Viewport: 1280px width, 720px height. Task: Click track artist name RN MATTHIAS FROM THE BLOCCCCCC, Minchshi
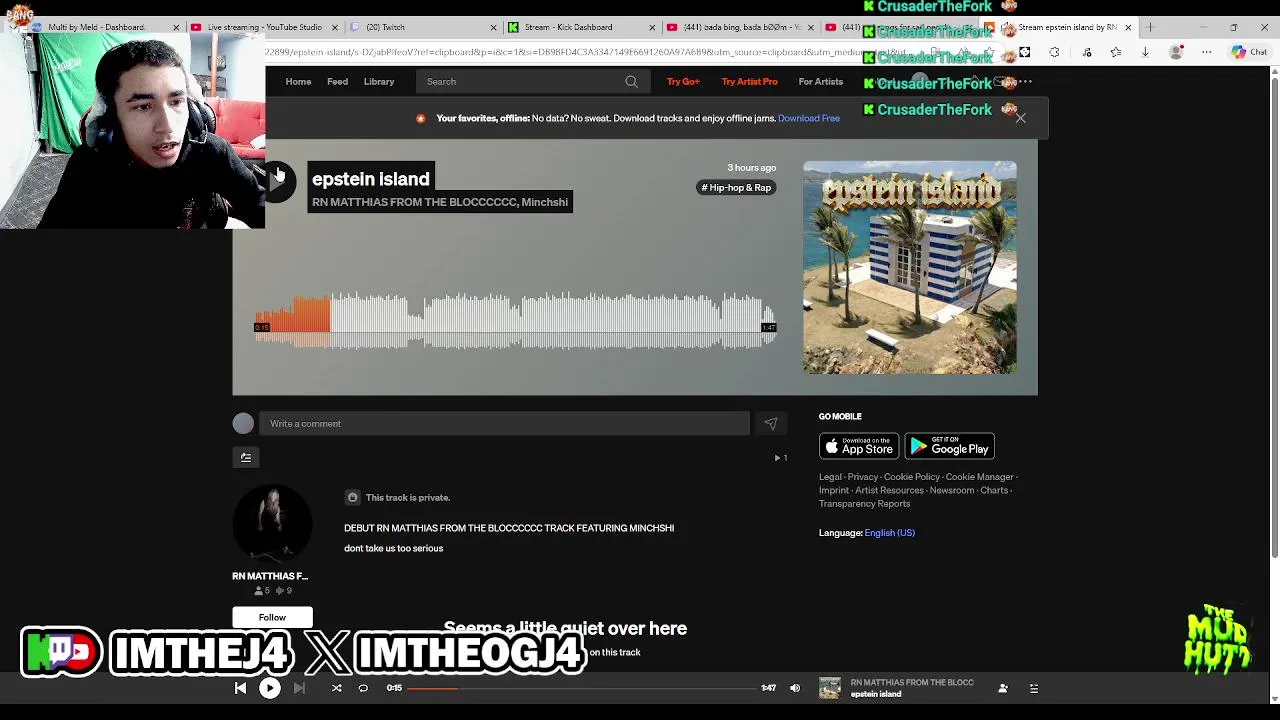440,202
